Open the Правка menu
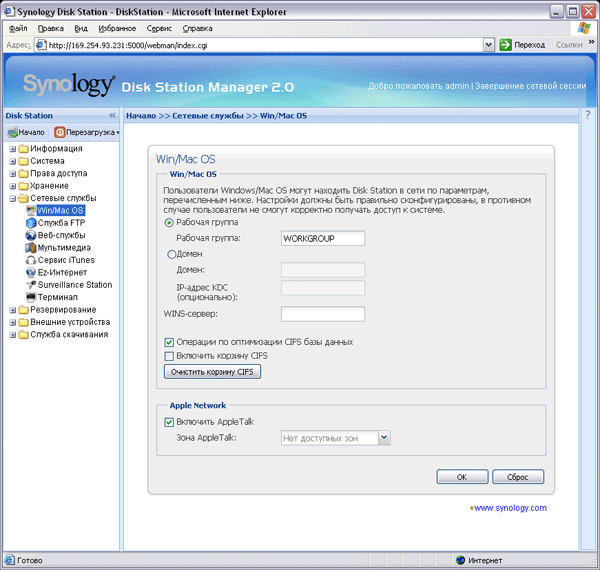 click(x=51, y=28)
